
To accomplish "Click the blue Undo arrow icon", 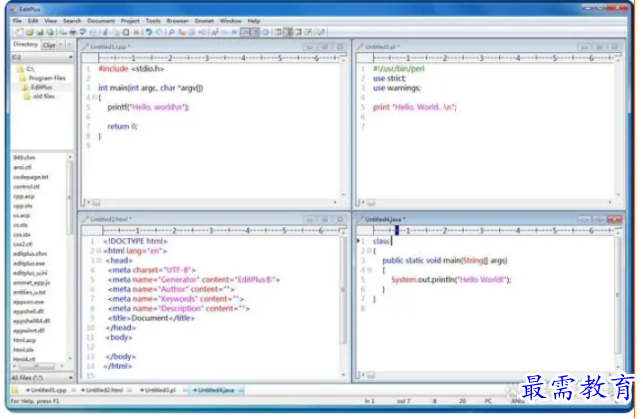I will click(148, 32).
